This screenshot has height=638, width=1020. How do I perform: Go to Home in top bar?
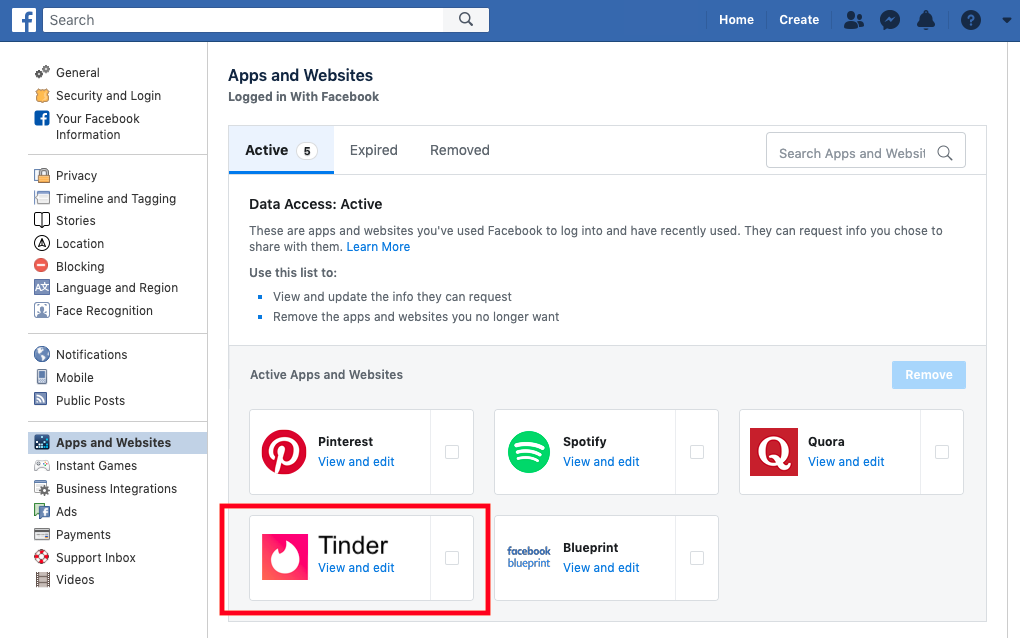(736, 20)
